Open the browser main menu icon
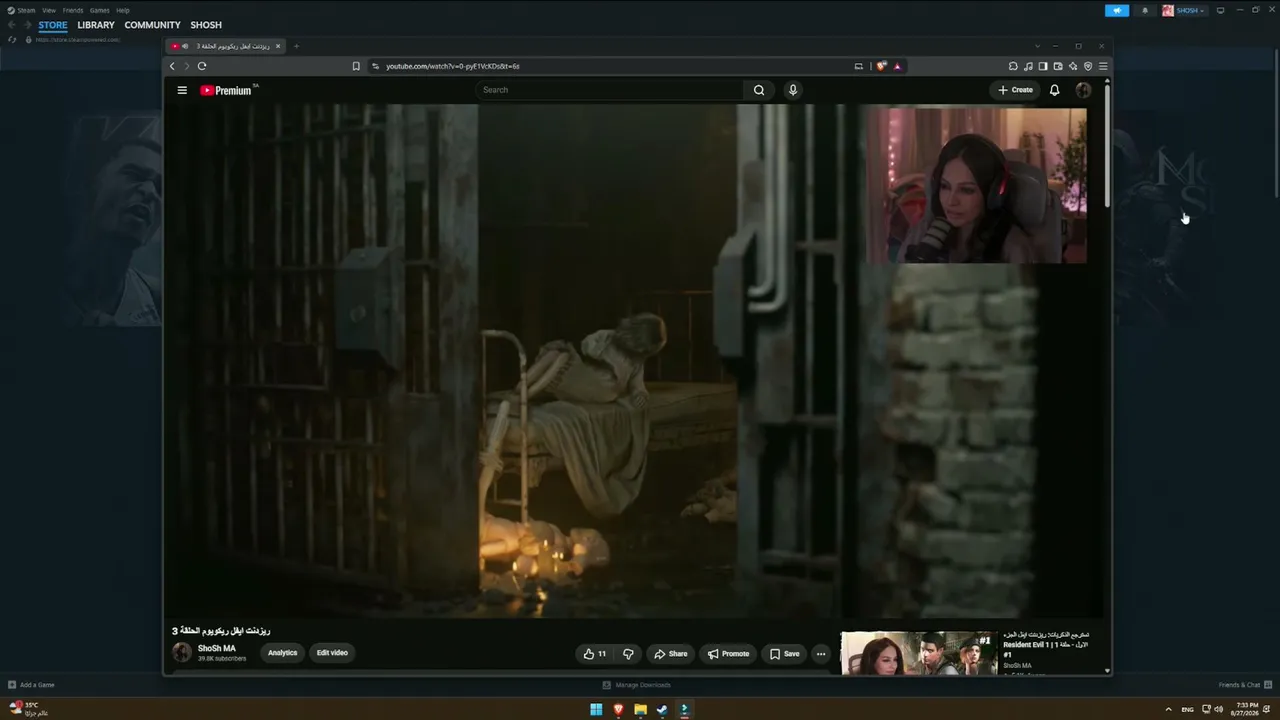This screenshot has height=720, width=1280. tap(1103, 66)
